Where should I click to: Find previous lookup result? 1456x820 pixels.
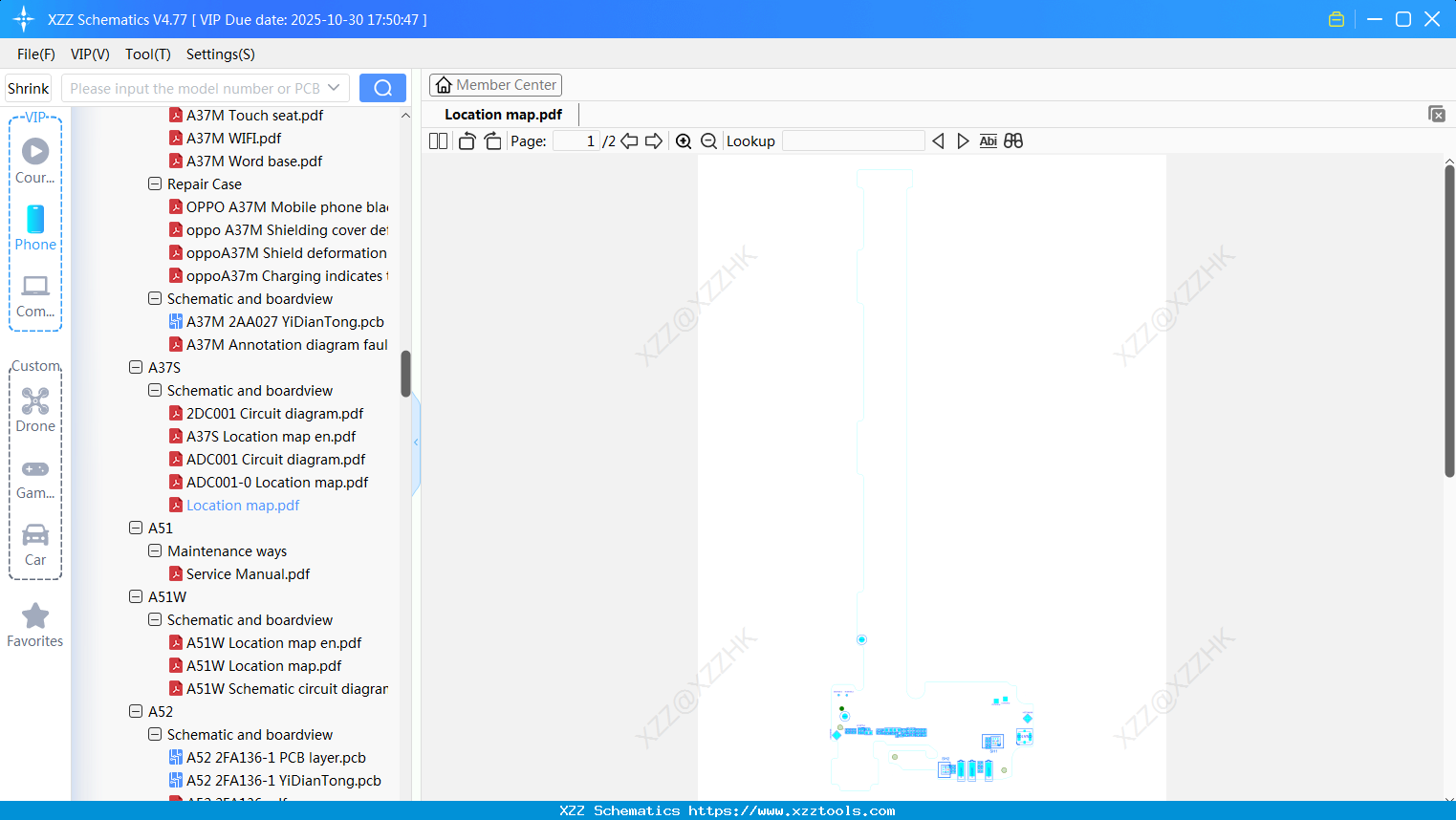(x=938, y=141)
